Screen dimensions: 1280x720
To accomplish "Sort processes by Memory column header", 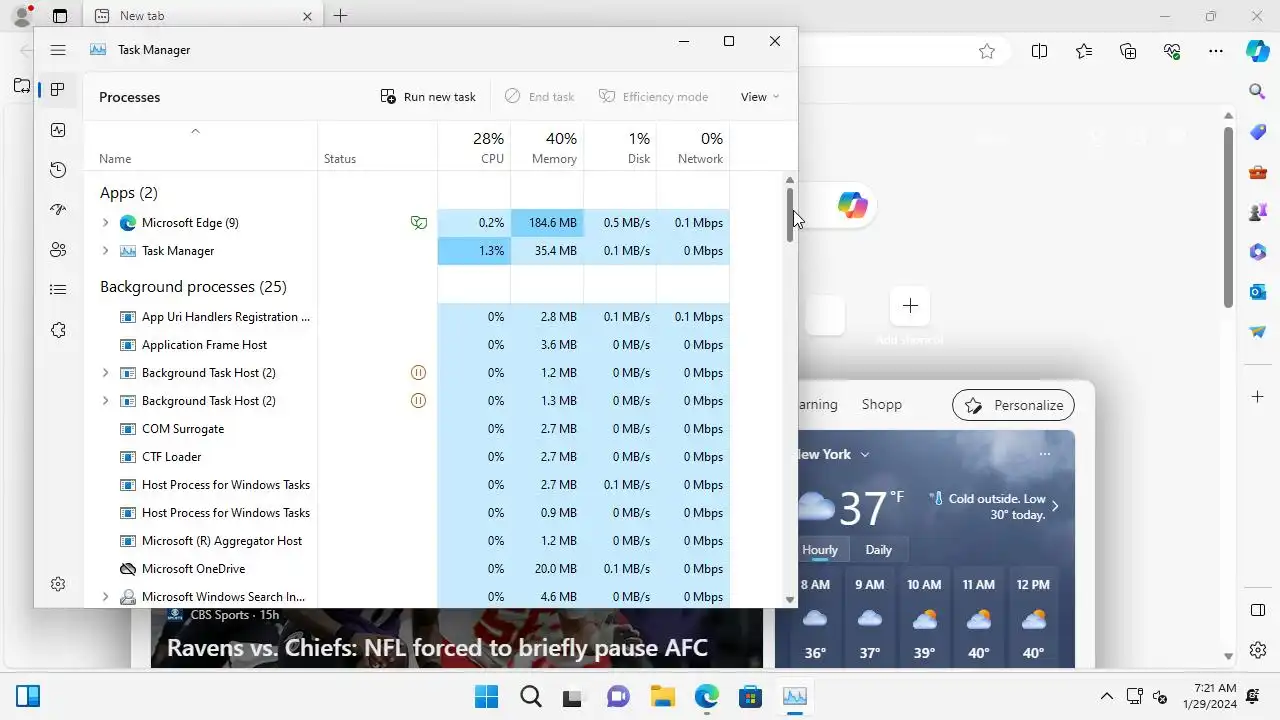I will [547, 148].
